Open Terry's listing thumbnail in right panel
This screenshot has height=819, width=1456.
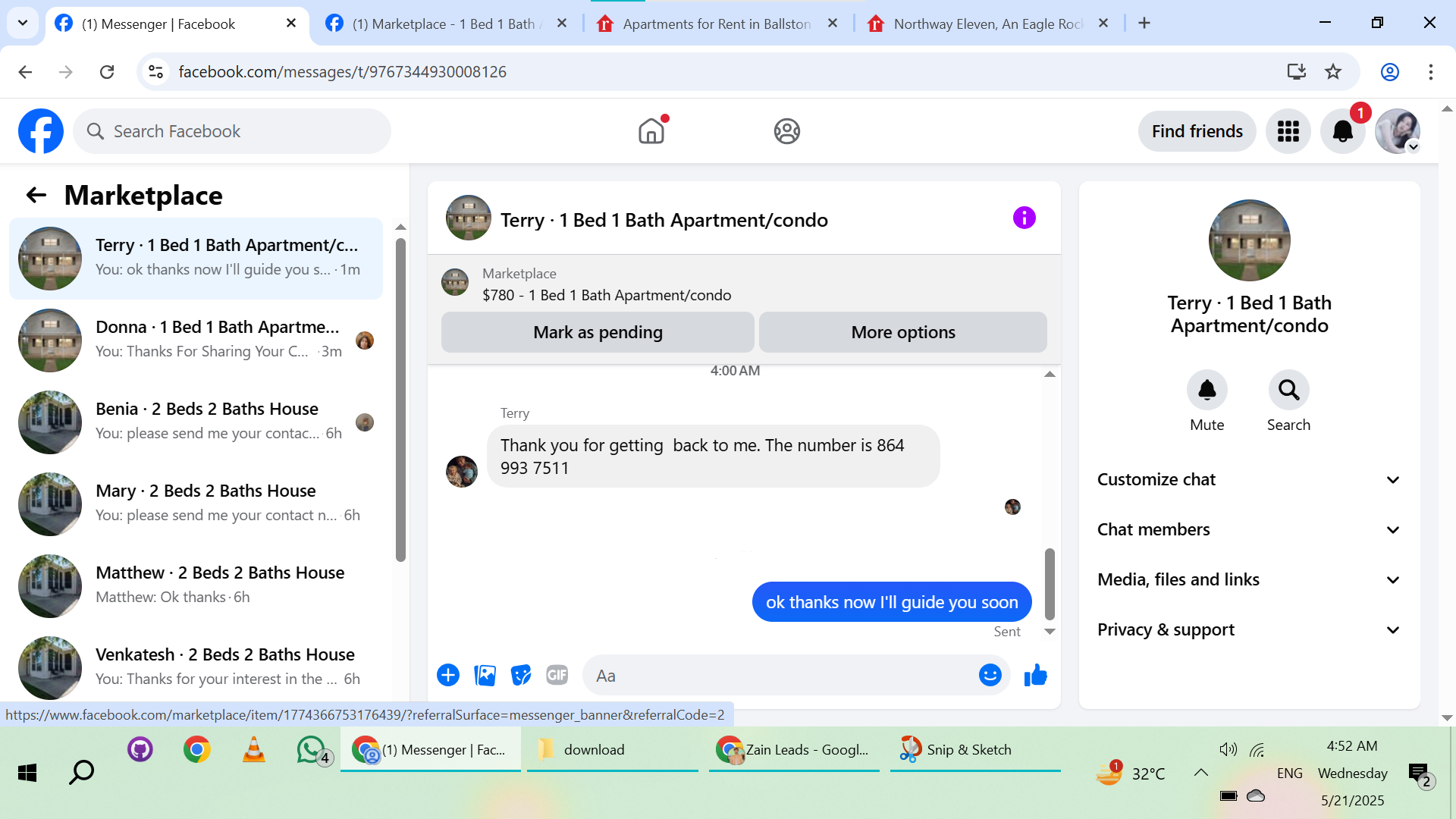1250,240
